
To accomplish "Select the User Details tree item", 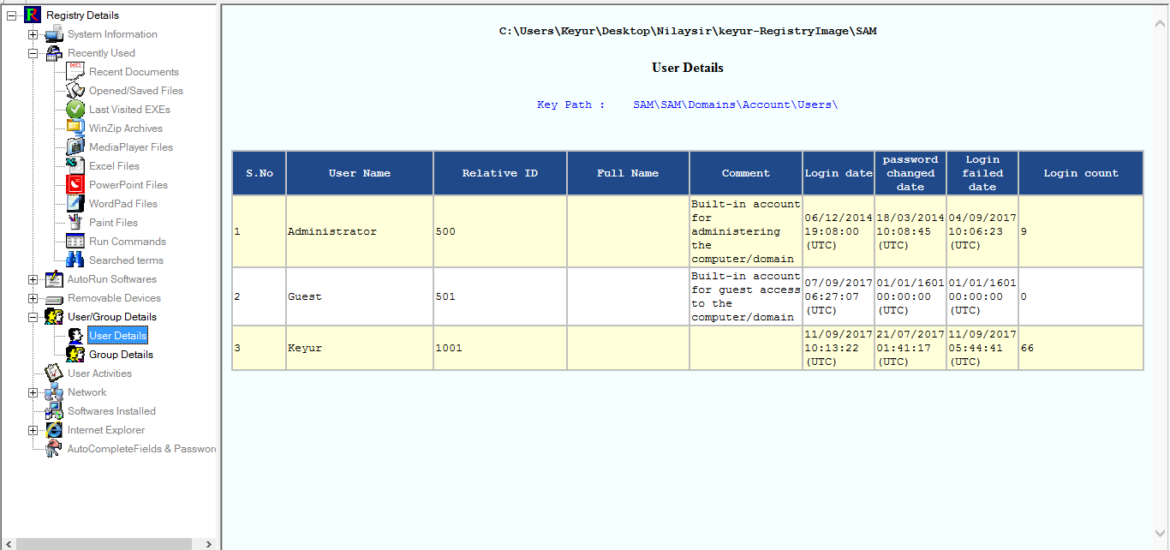I will click(x=117, y=336).
